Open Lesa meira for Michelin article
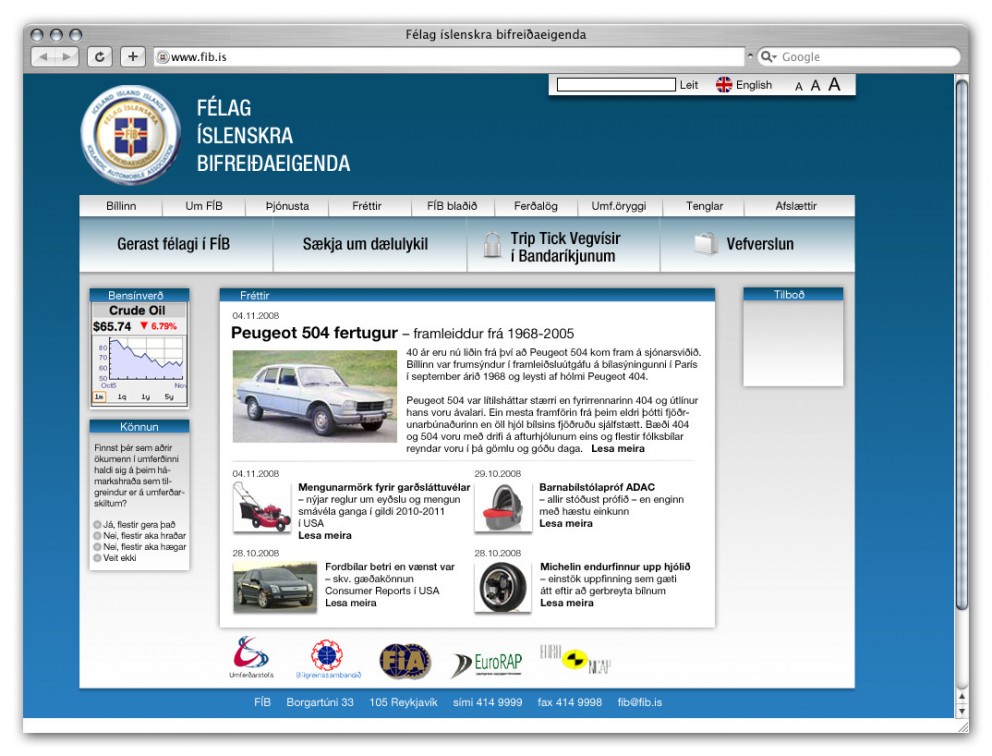Viewport: 992px width, 756px height. tap(567, 603)
